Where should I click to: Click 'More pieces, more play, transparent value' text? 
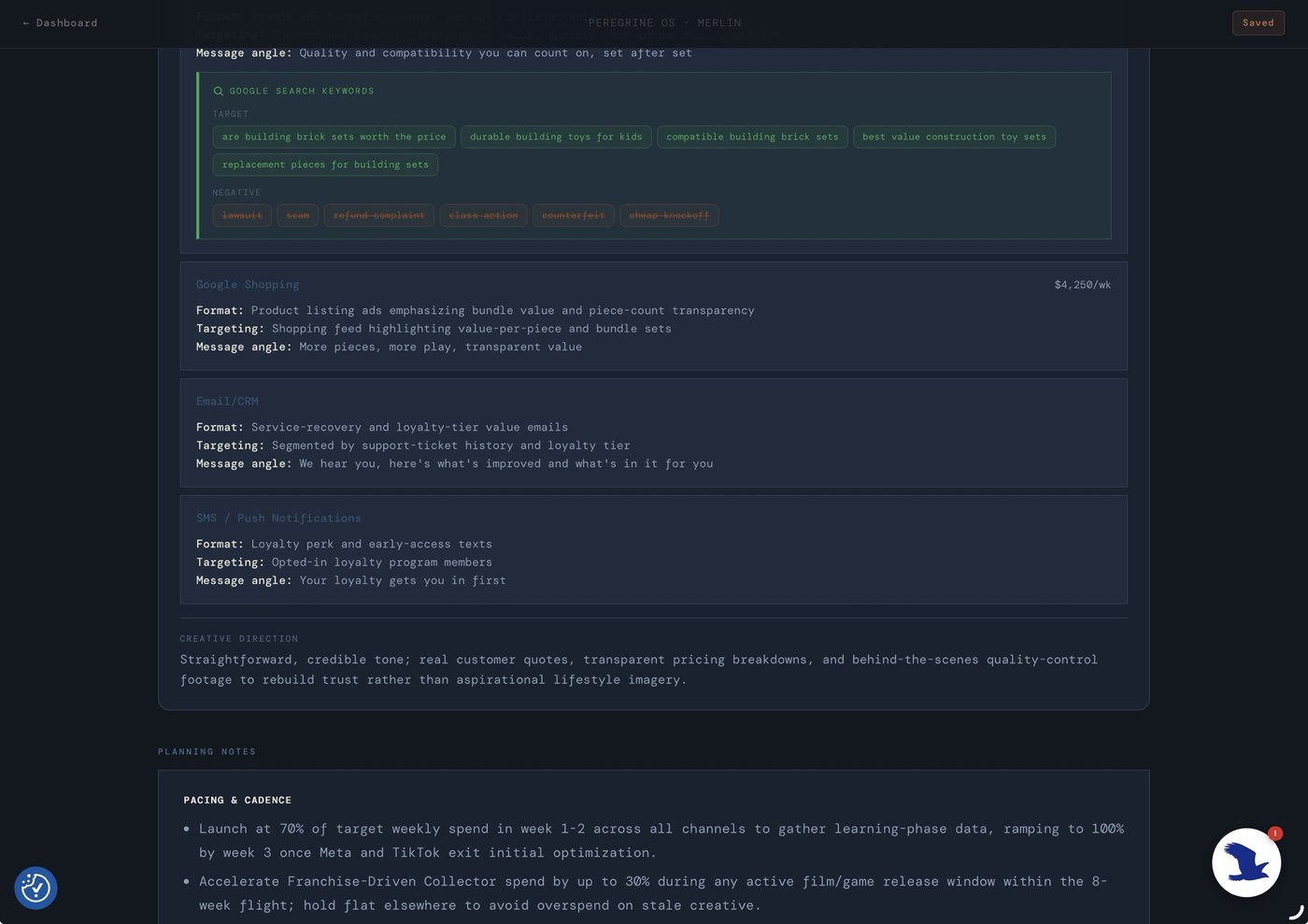tap(440, 348)
